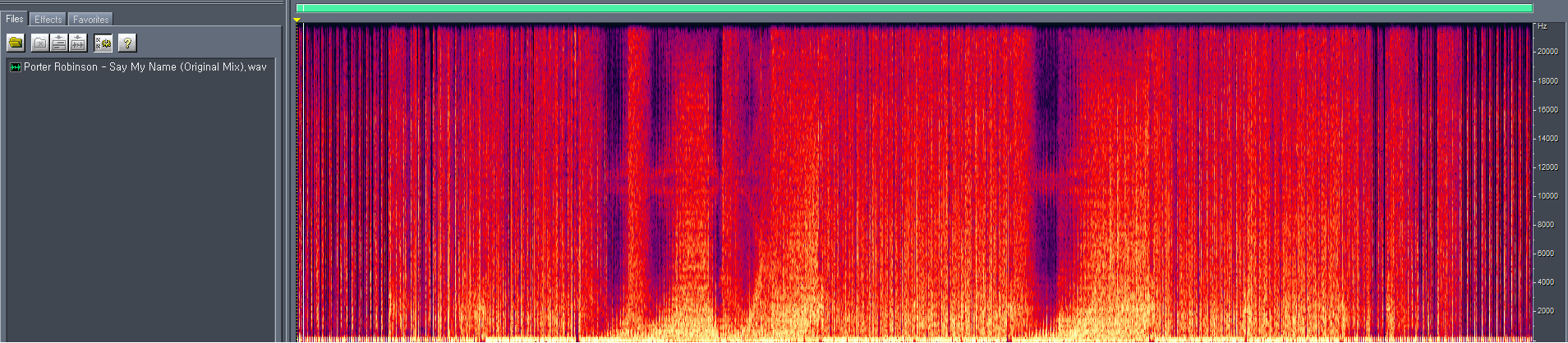This screenshot has width=1568, height=343.
Task: Click 18000 on the frequency ruler
Action: click(x=1547, y=81)
